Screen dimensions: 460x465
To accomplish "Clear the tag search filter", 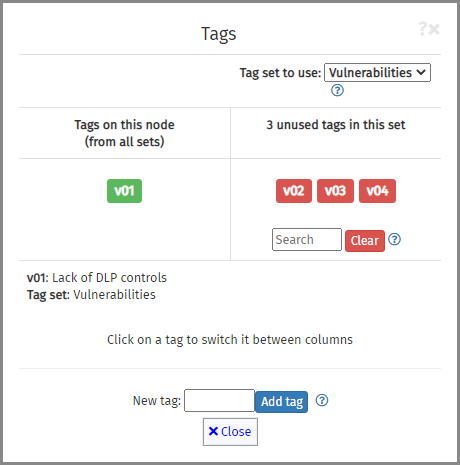I will (x=365, y=241).
